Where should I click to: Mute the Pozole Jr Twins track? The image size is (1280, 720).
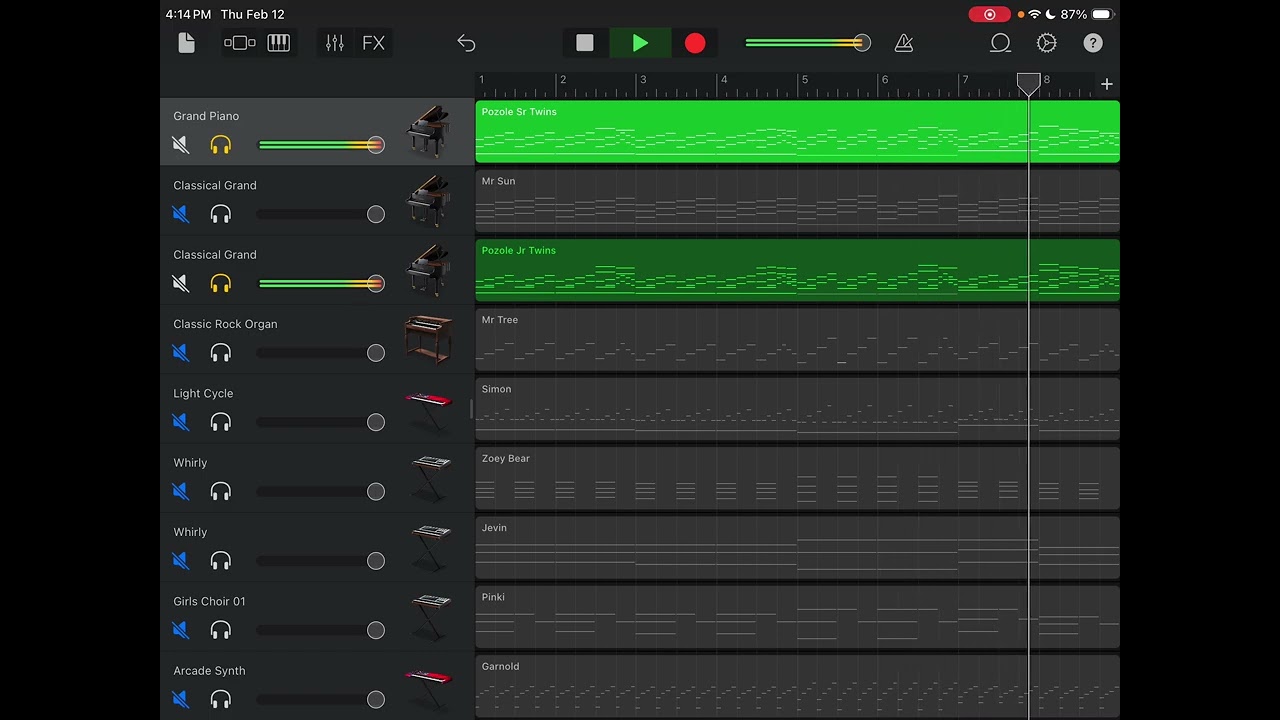(x=181, y=283)
